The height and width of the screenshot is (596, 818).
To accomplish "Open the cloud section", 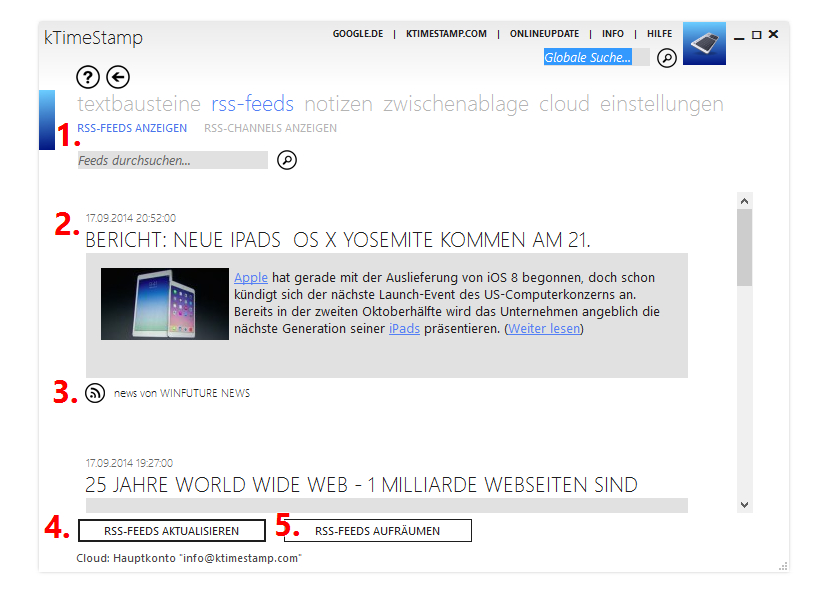I will [564, 104].
